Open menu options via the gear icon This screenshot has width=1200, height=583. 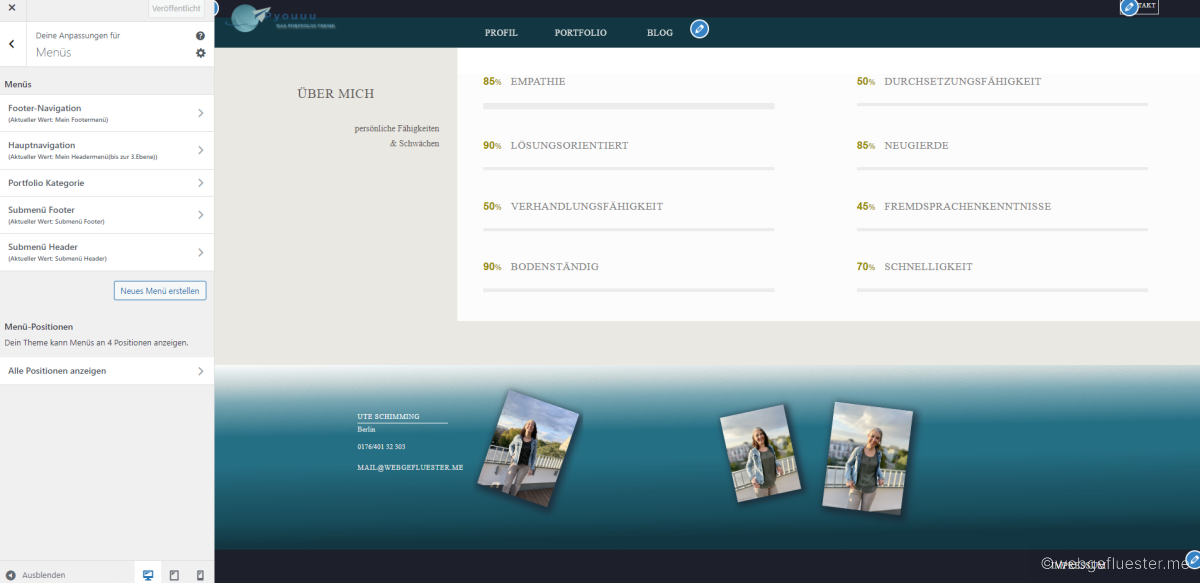[x=200, y=53]
